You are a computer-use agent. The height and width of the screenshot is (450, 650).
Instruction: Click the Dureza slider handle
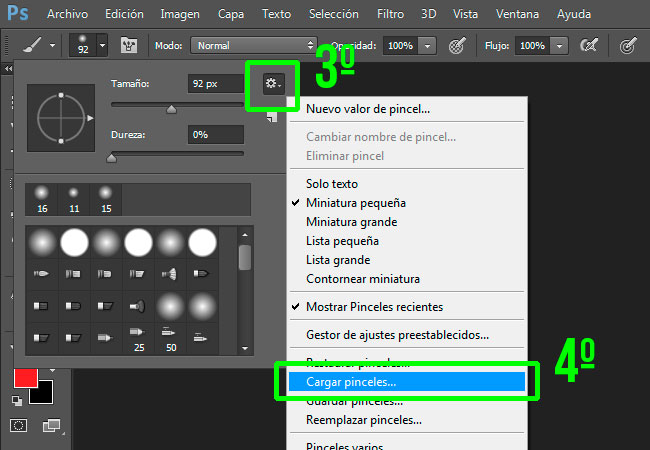pyautogui.click(x=112, y=158)
